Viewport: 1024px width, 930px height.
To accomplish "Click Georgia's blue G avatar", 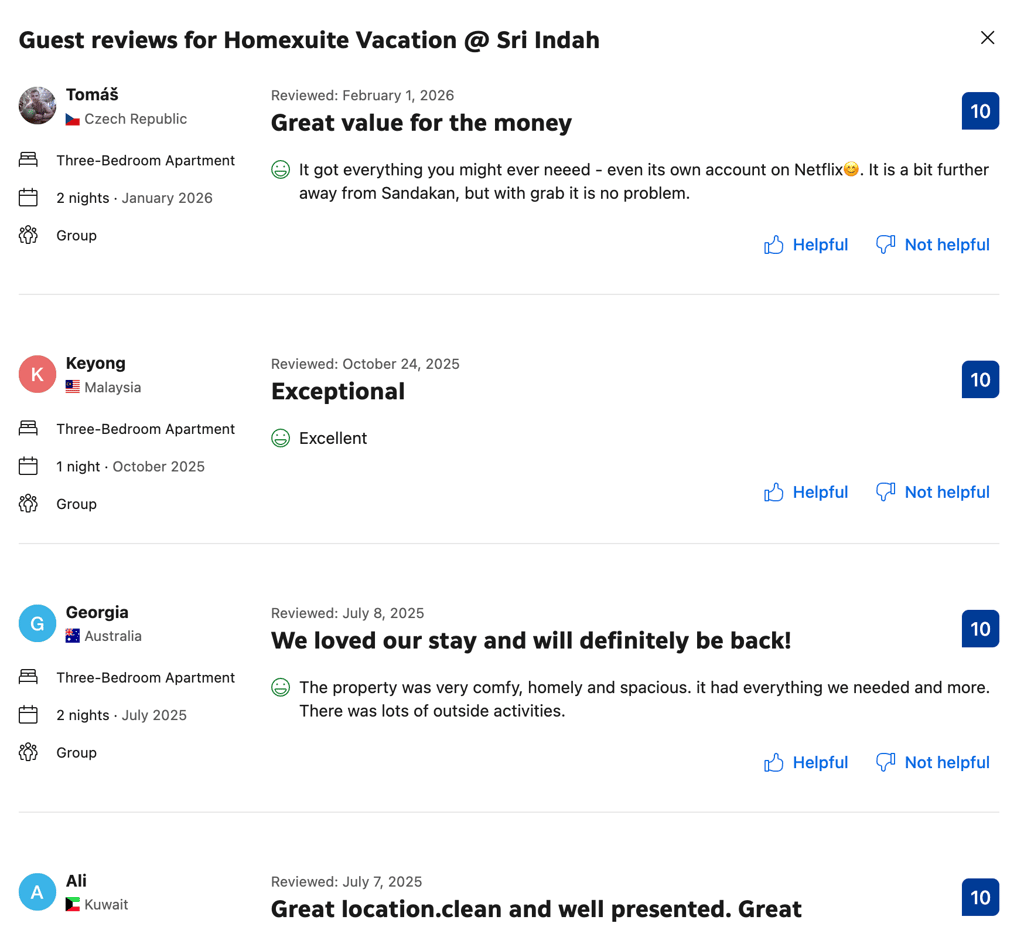I will [x=37, y=623].
